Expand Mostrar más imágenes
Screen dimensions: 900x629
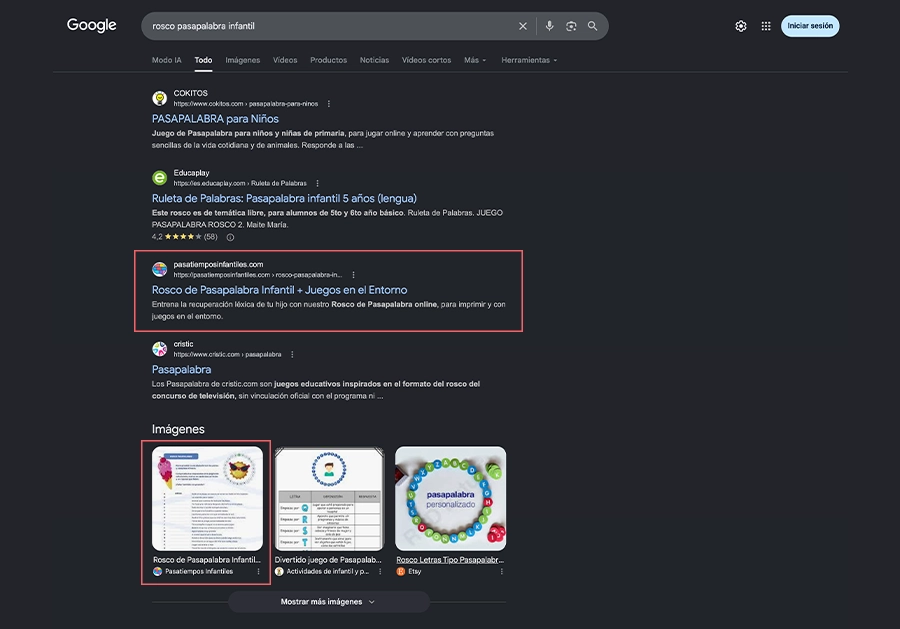click(328, 602)
